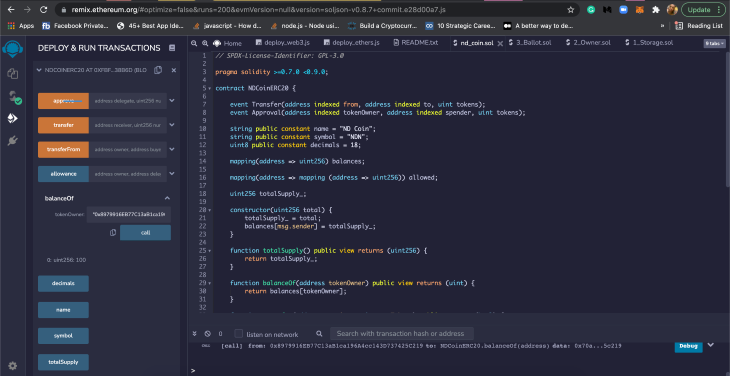Switch to the 1_Storage.sol tab
This screenshot has height=376, width=730.
(649, 43)
